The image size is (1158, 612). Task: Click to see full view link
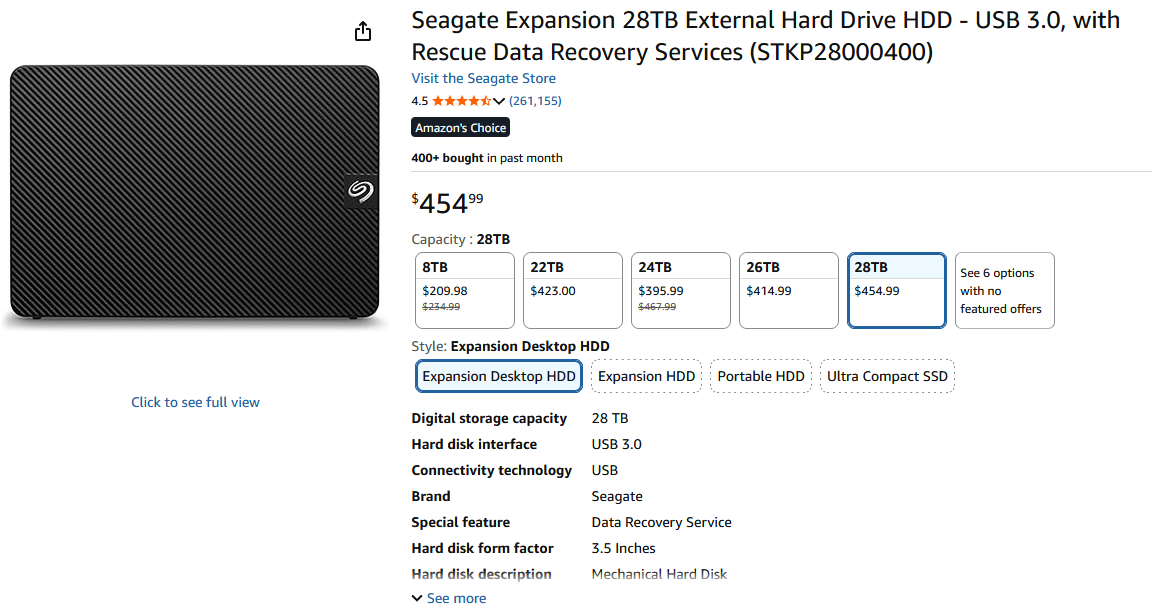coord(195,402)
